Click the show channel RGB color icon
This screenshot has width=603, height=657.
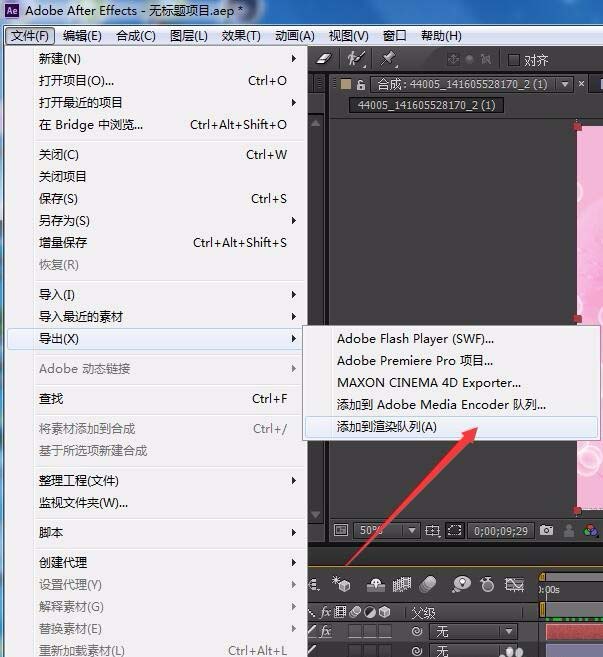(x=593, y=530)
